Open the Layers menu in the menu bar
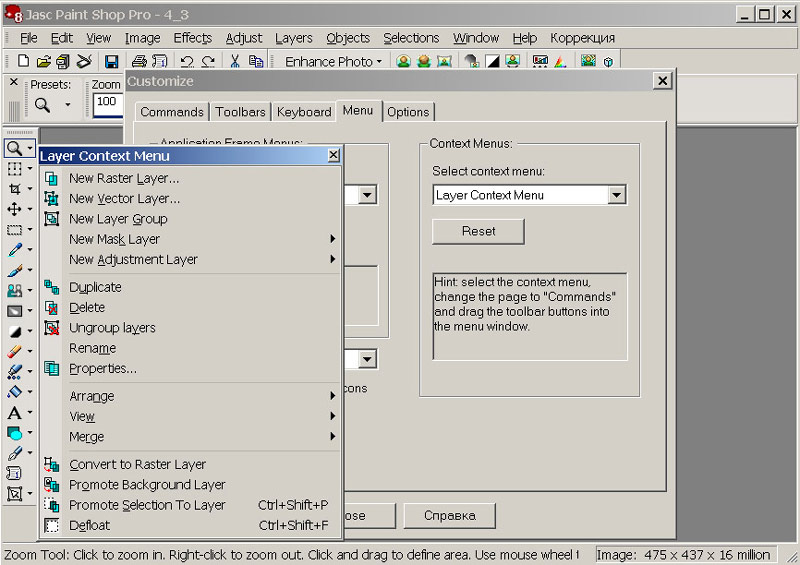The width and height of the screenshot is (800, 565). tap(293, 38)
